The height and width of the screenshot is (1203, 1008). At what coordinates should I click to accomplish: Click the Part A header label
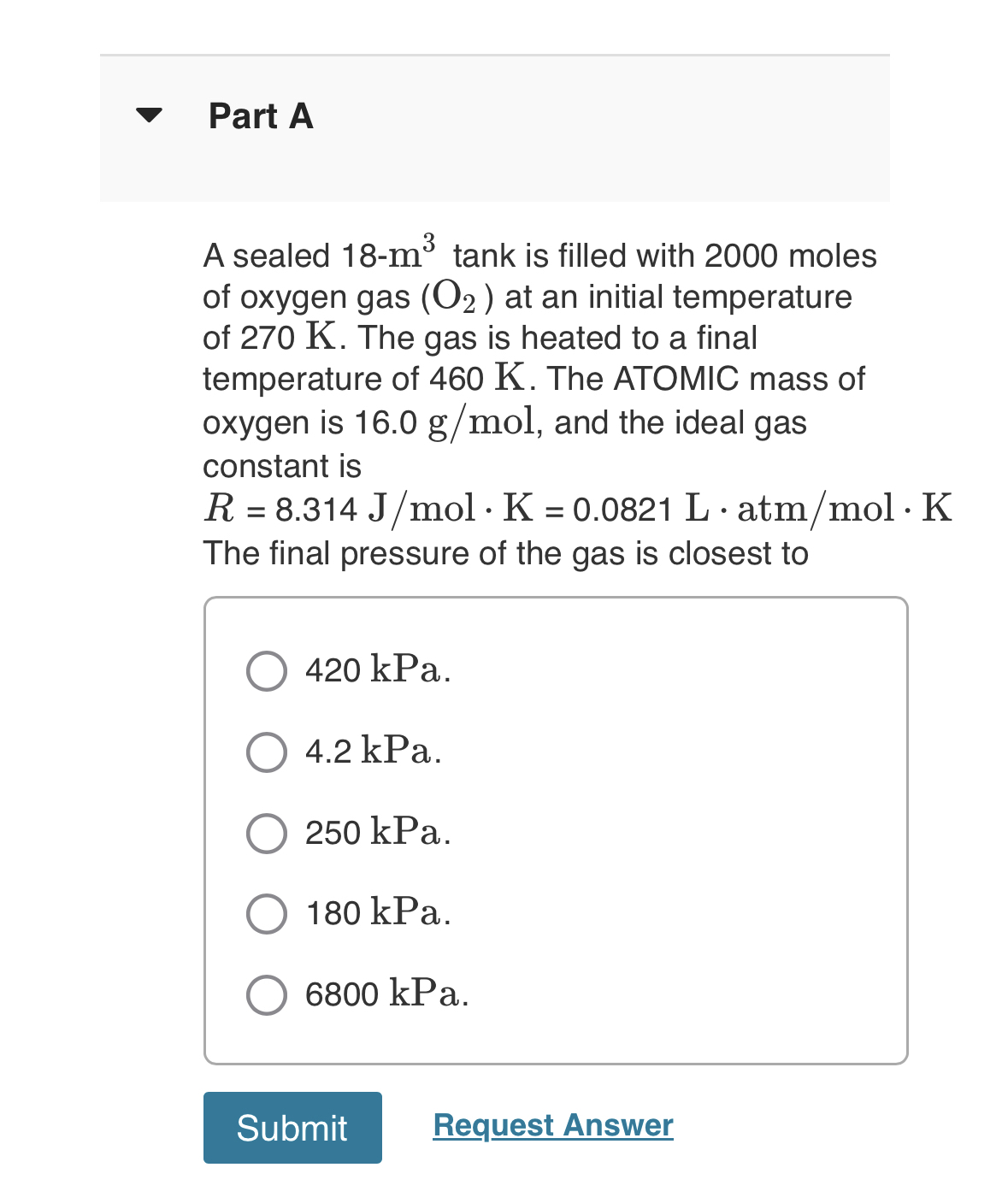click(x=259, y=116)
